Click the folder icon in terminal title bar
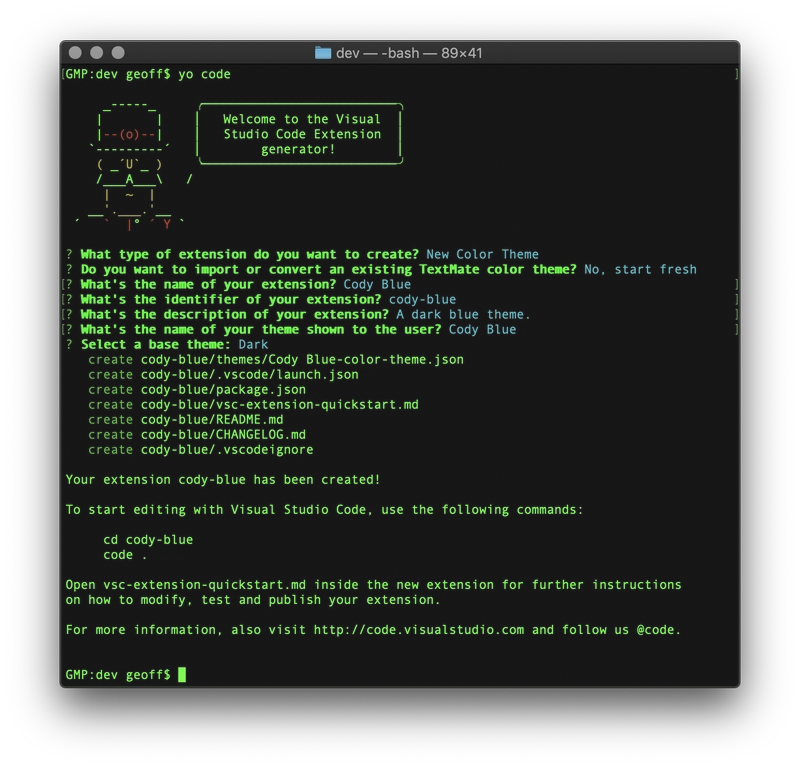Image resolution: width=800 pixels, height=767 pixels. [x=322, y=53]
